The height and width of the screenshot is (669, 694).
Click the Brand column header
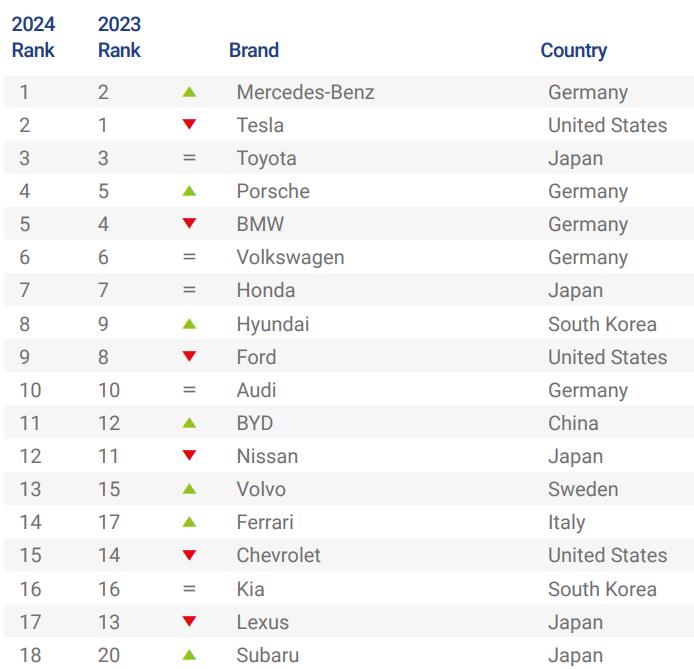coord(254,50)
